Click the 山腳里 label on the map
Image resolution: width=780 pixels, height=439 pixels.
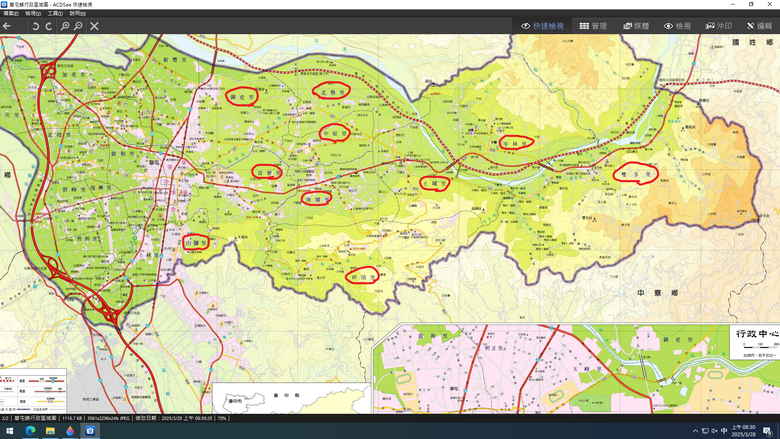tap(196, 243)
